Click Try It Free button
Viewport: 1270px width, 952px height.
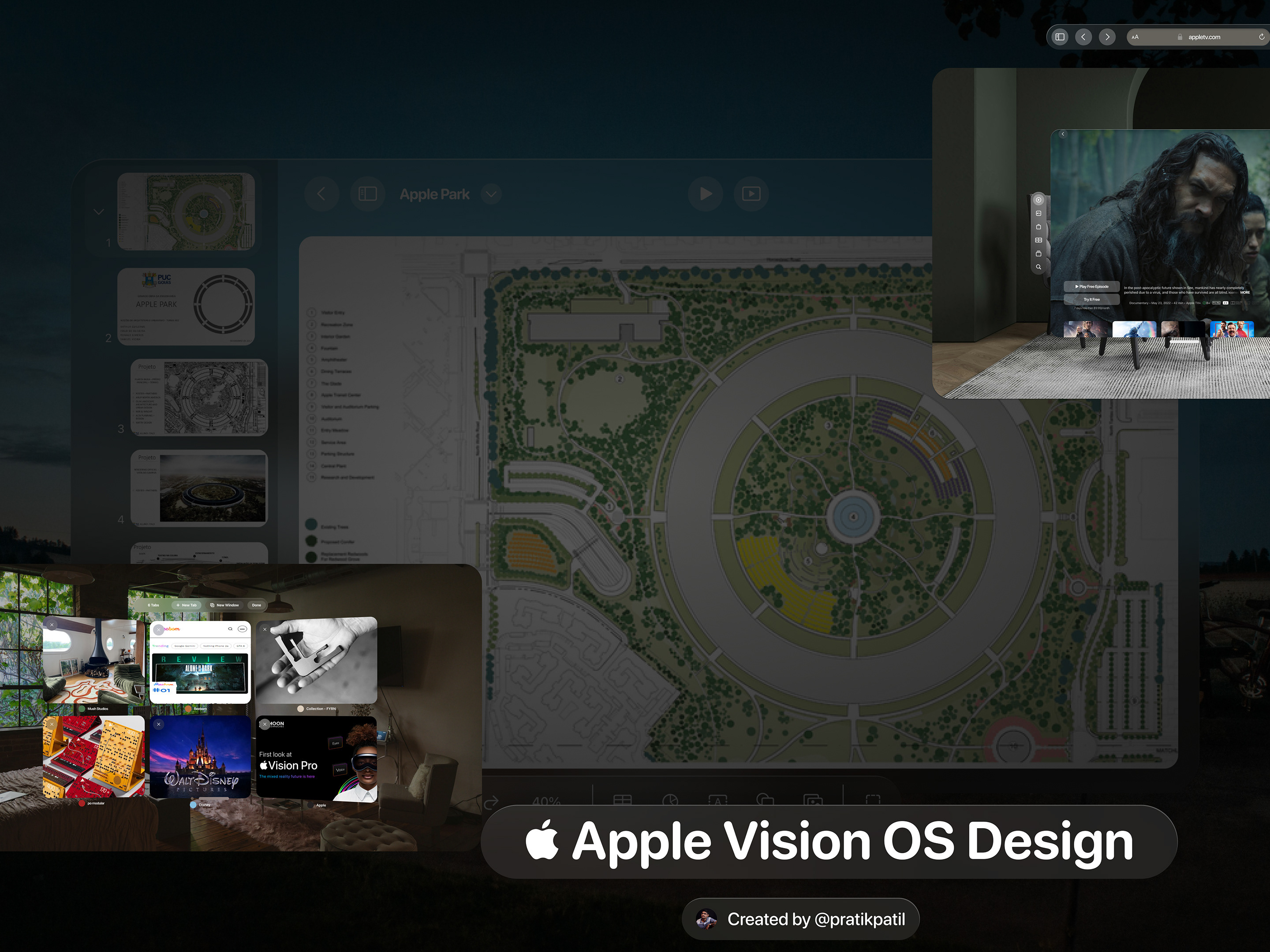point(1091,300)
